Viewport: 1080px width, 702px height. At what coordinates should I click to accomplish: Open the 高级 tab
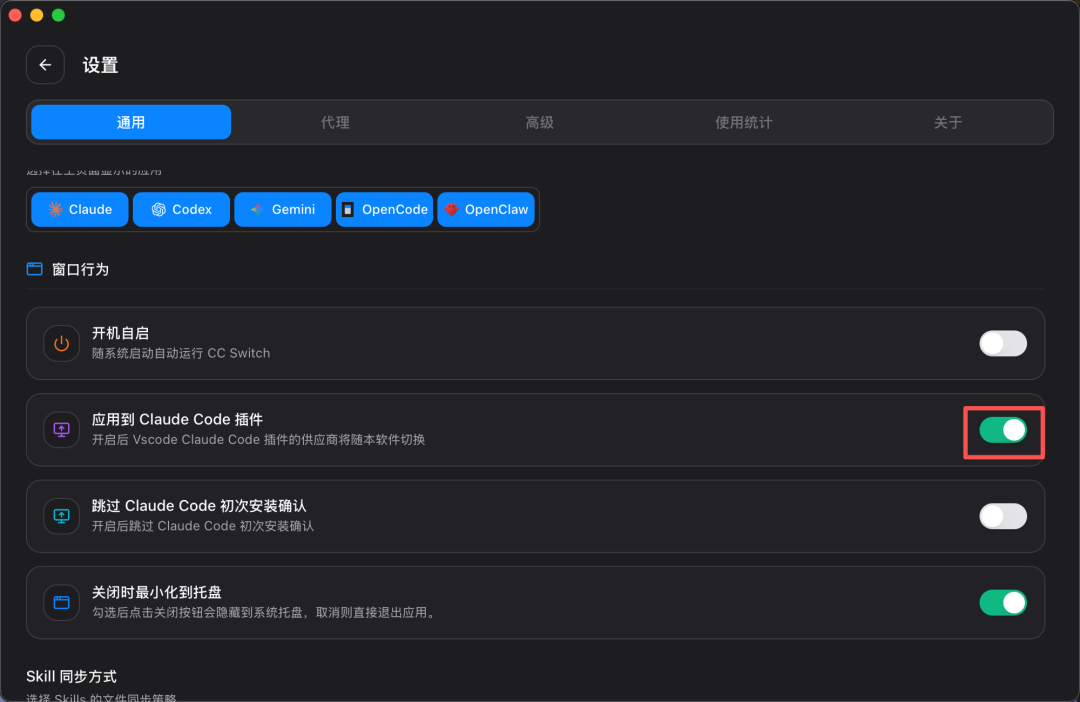(x=539, y=122)
